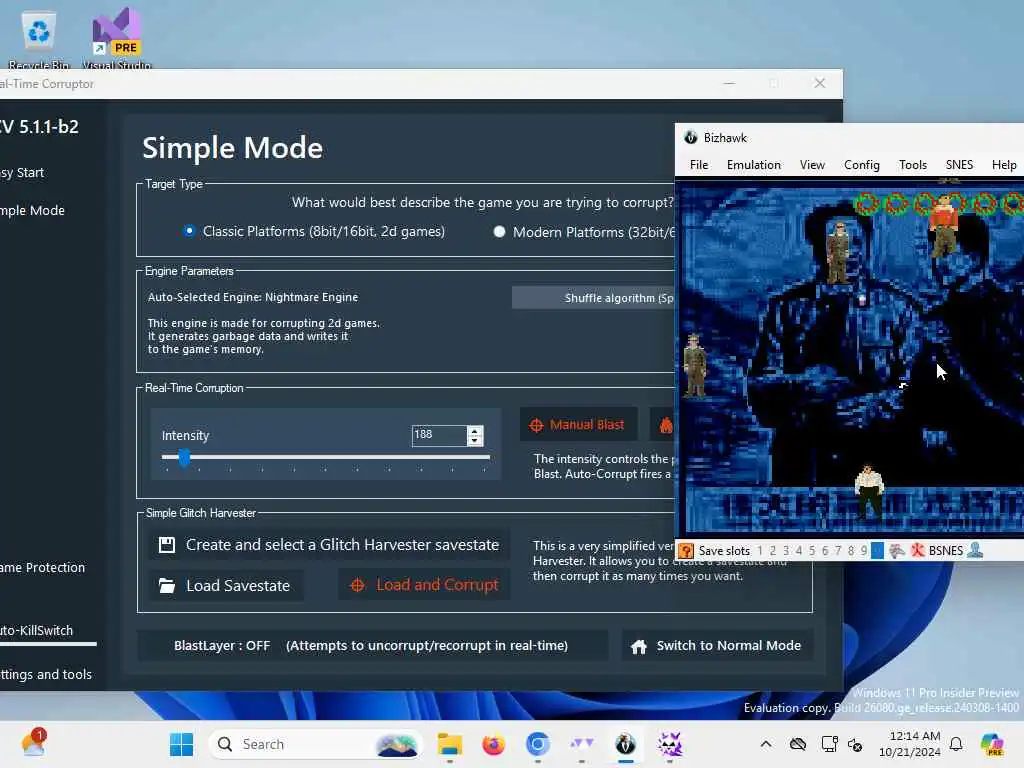Decrease intensity with stepper down arrow

click(x=475, y=441)
